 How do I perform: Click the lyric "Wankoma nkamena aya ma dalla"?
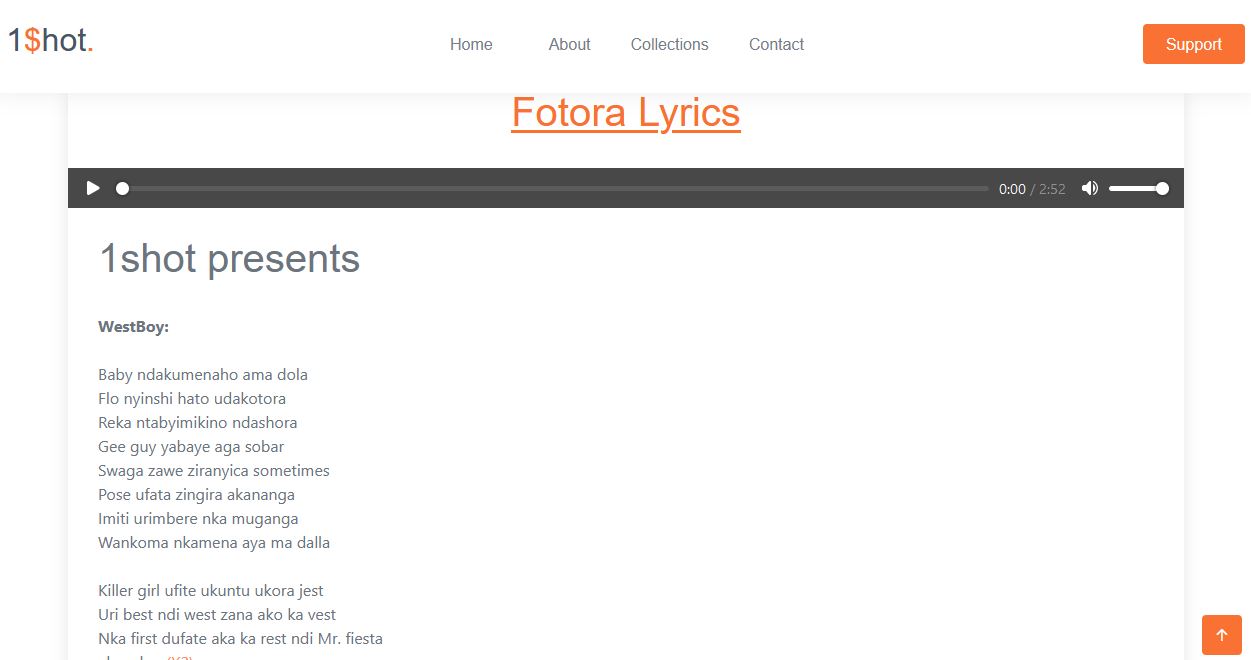point(213,543)
